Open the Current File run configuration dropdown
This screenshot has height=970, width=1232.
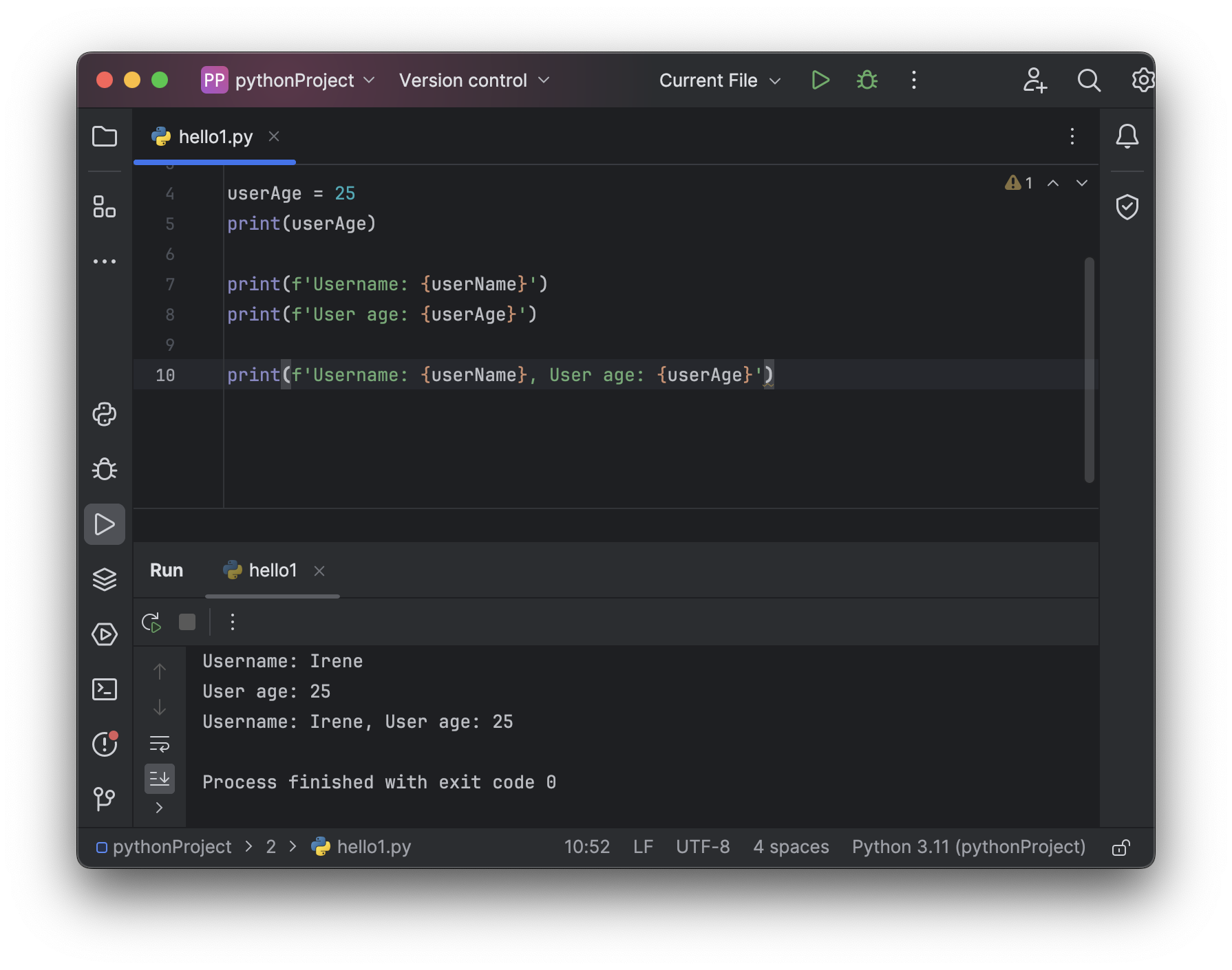(x=720, y=80)
